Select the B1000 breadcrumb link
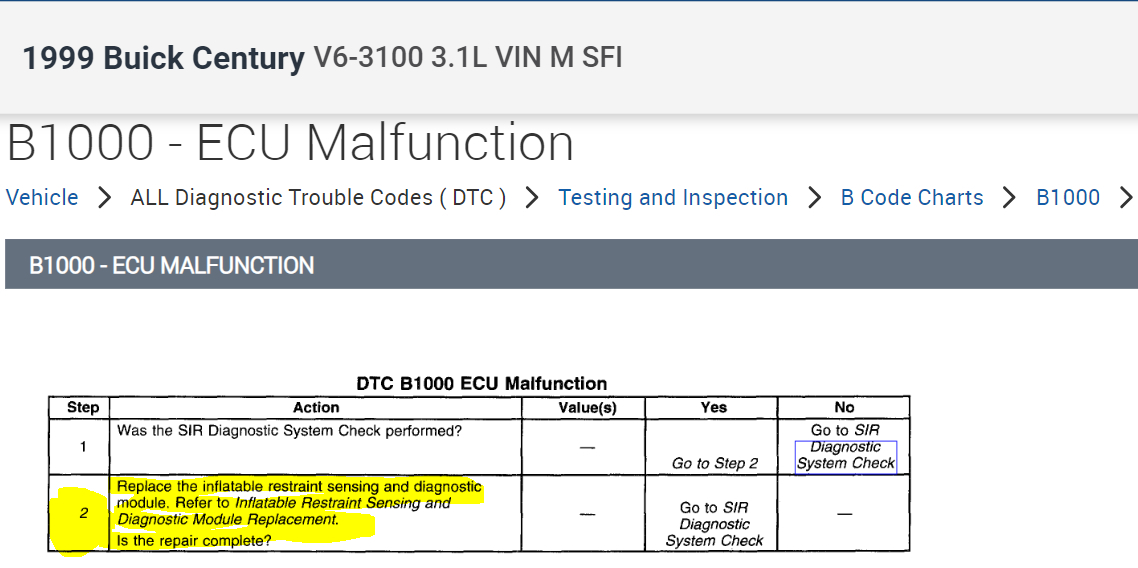This screenshot has width=1138, height=568. 1068,198
